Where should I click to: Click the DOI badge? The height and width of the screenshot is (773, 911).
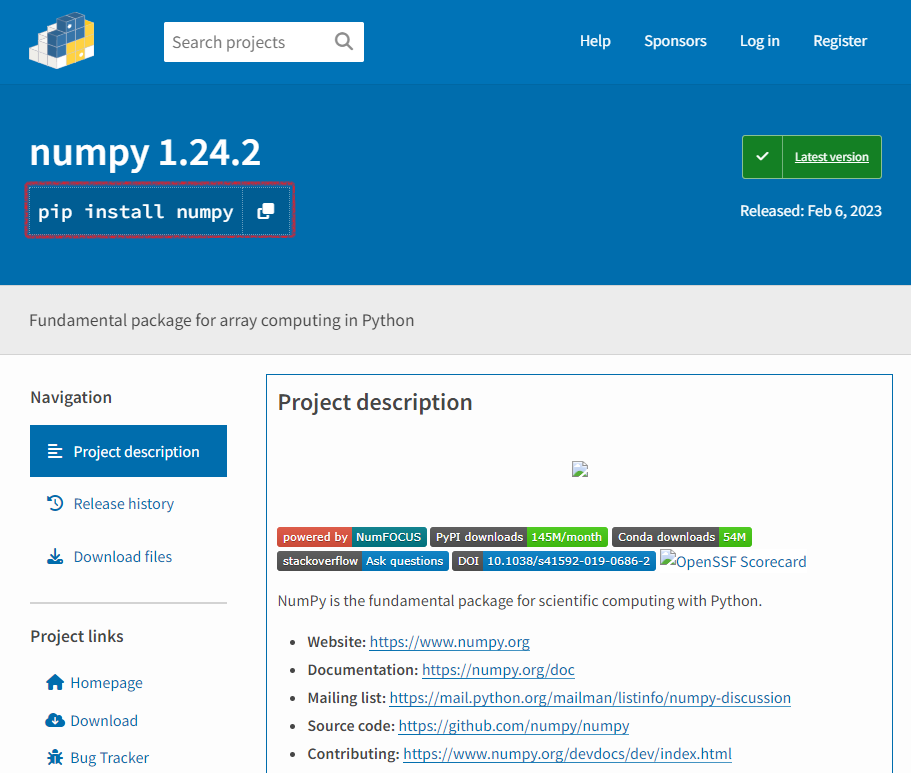554,561
